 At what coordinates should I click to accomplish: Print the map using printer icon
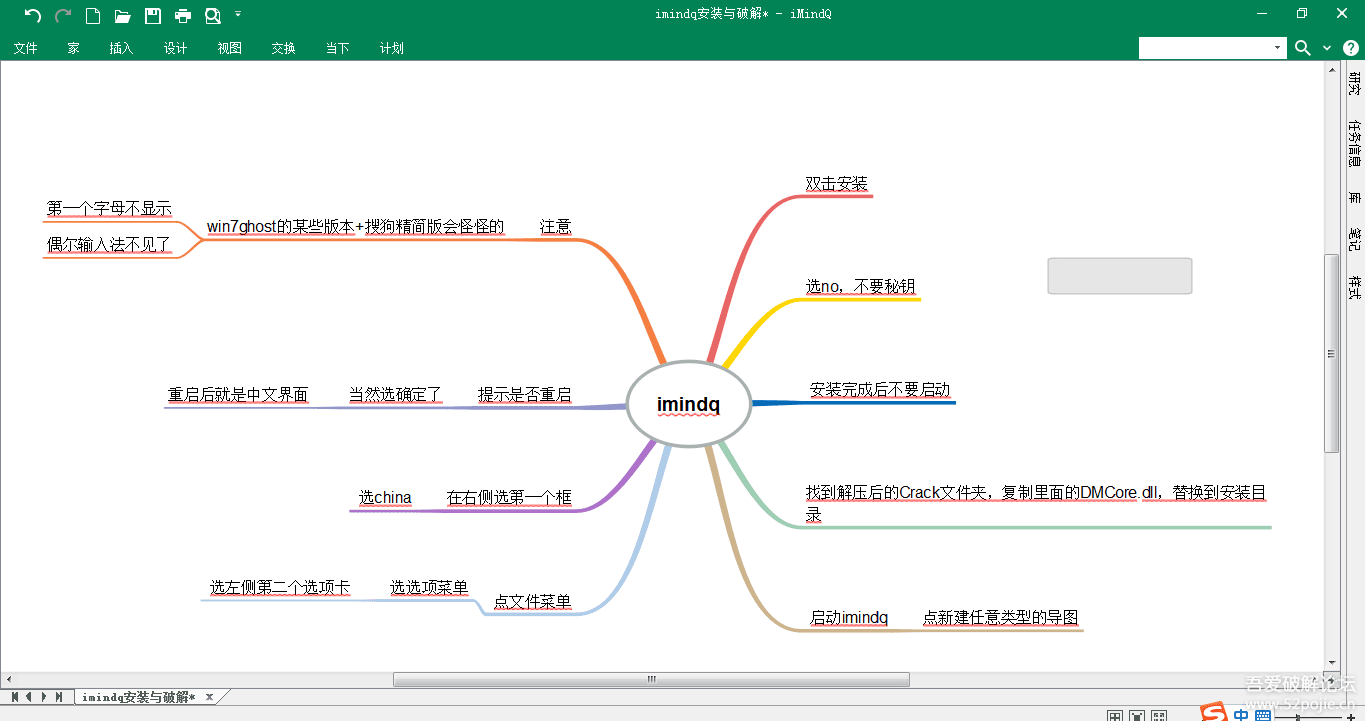coord(183,15)
